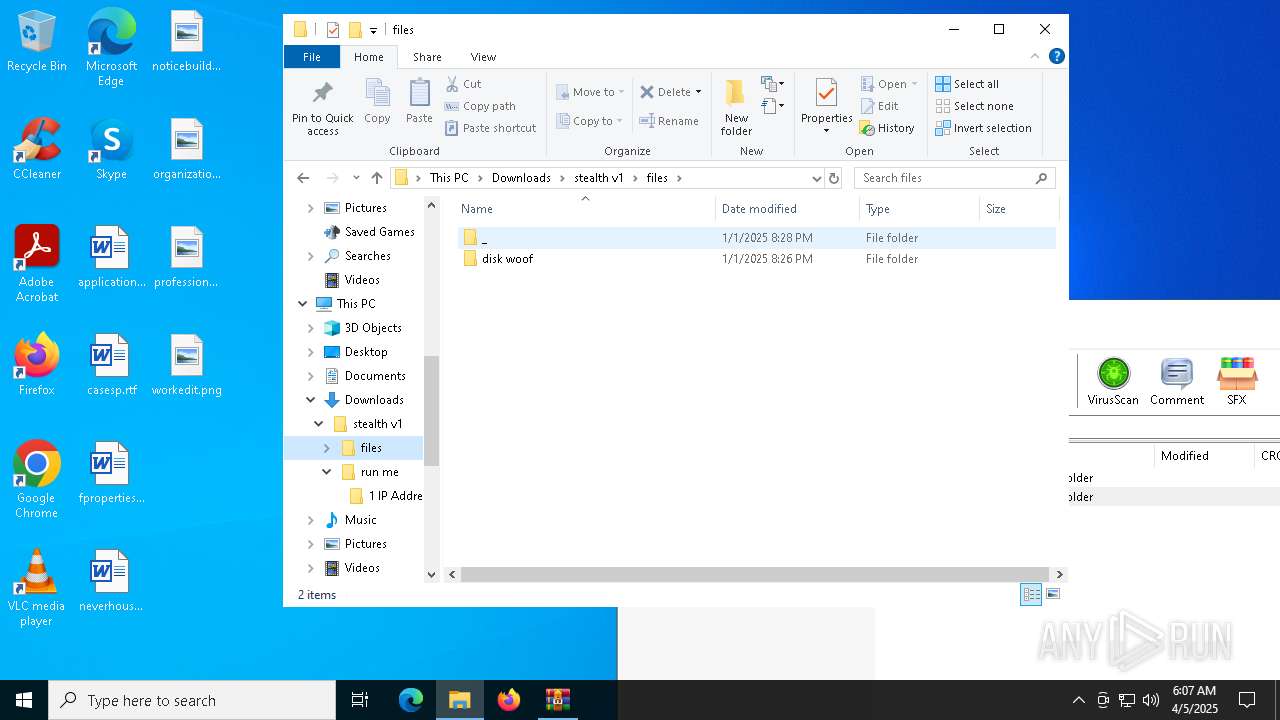Open the Start menu
1280x720 pixels.
tap(24, 700)
